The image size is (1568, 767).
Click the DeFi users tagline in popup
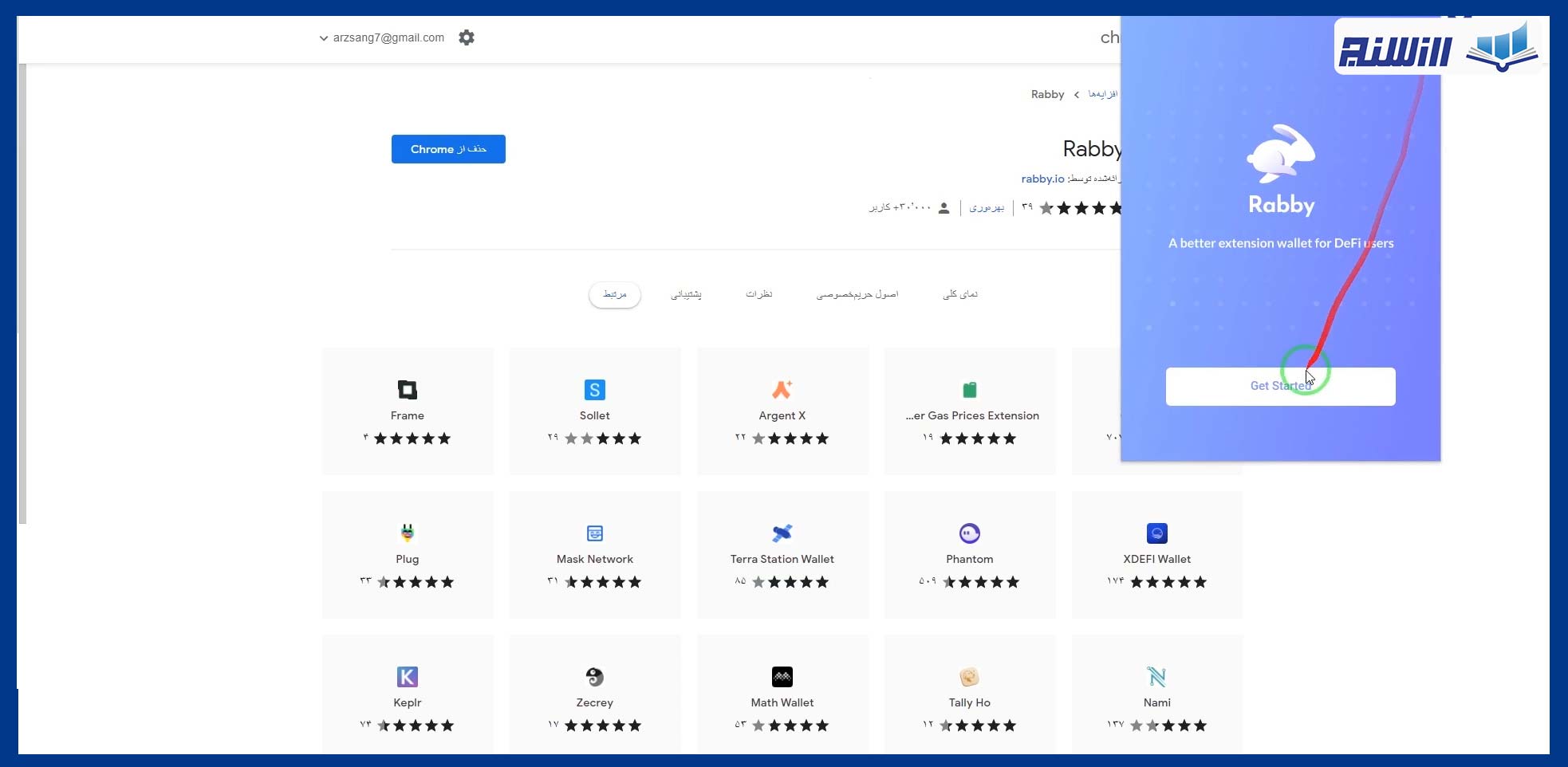pos(1281,243)
